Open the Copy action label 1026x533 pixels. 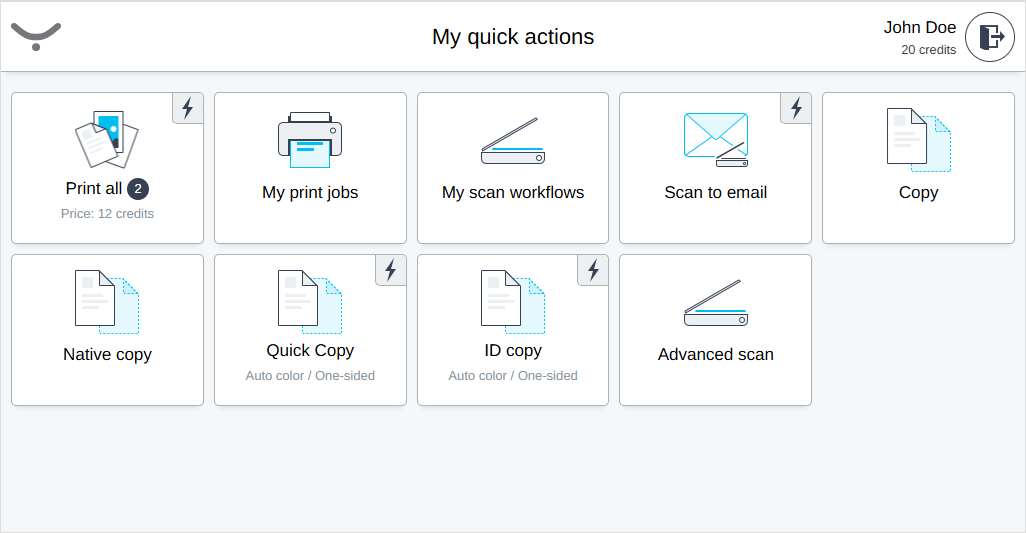[919, 192]
